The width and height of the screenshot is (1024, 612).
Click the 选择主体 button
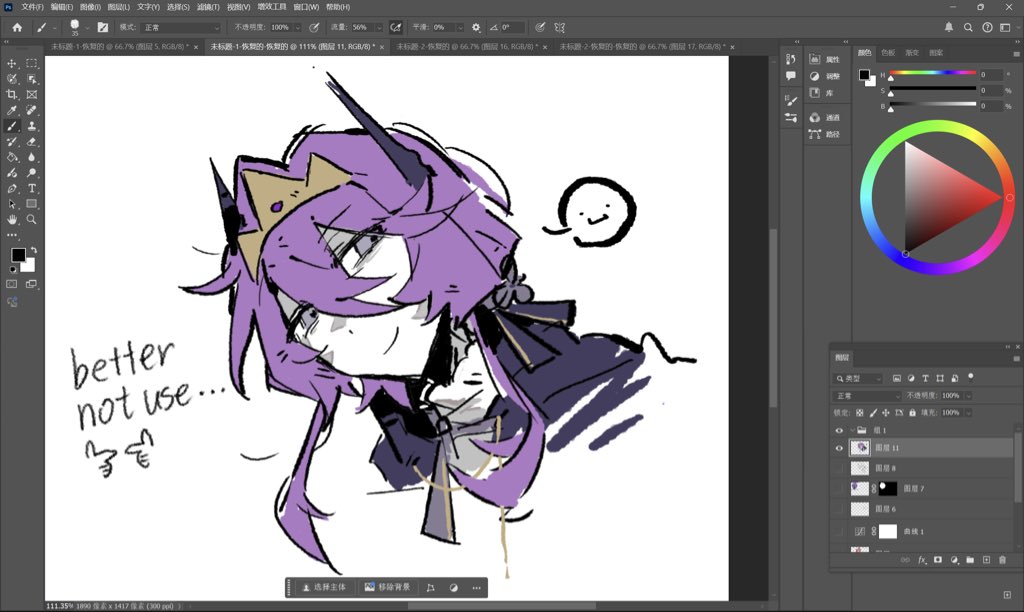pyautogui.click(x=324, y=587)
